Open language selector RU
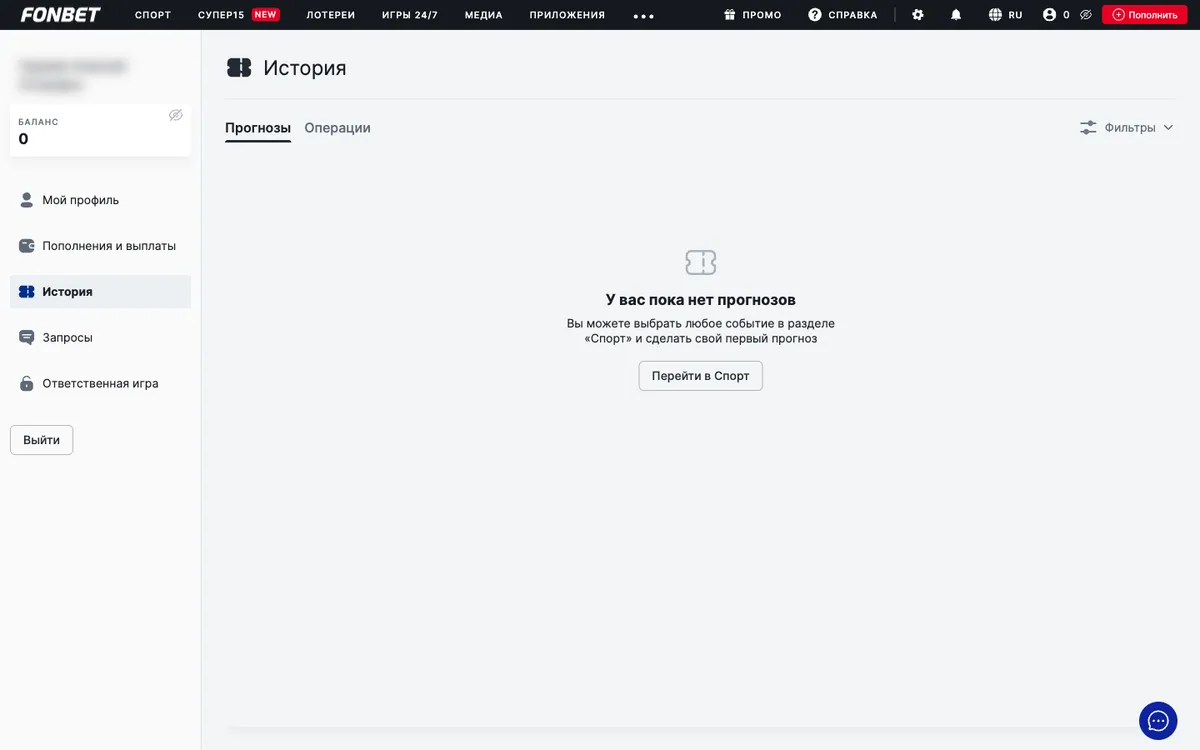Viewport: 1200px width, 750px height. pyautogui.click(x=1016, y=15)
